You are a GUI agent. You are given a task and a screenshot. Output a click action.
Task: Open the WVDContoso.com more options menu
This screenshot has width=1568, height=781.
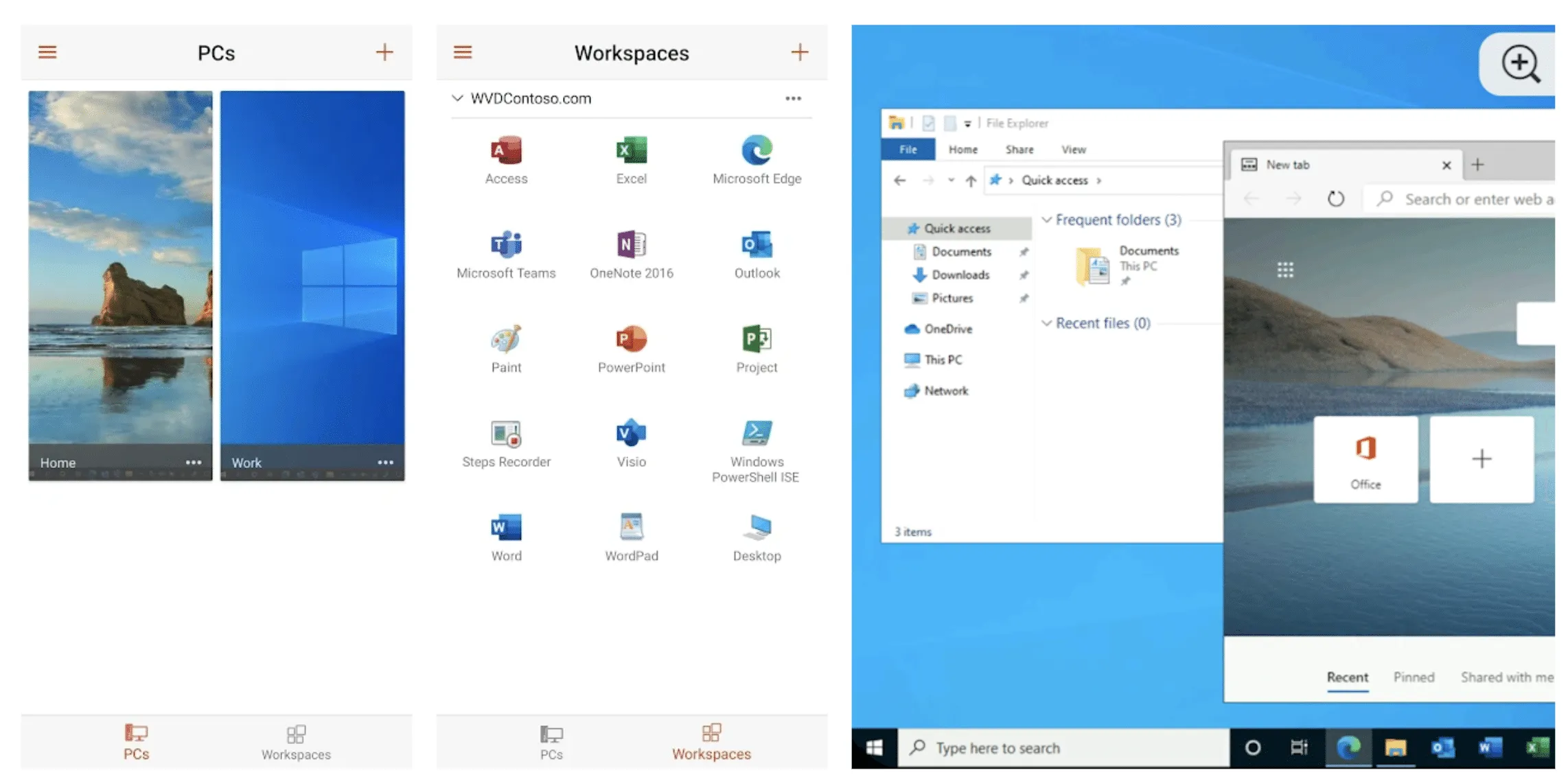tap(794, 98)
